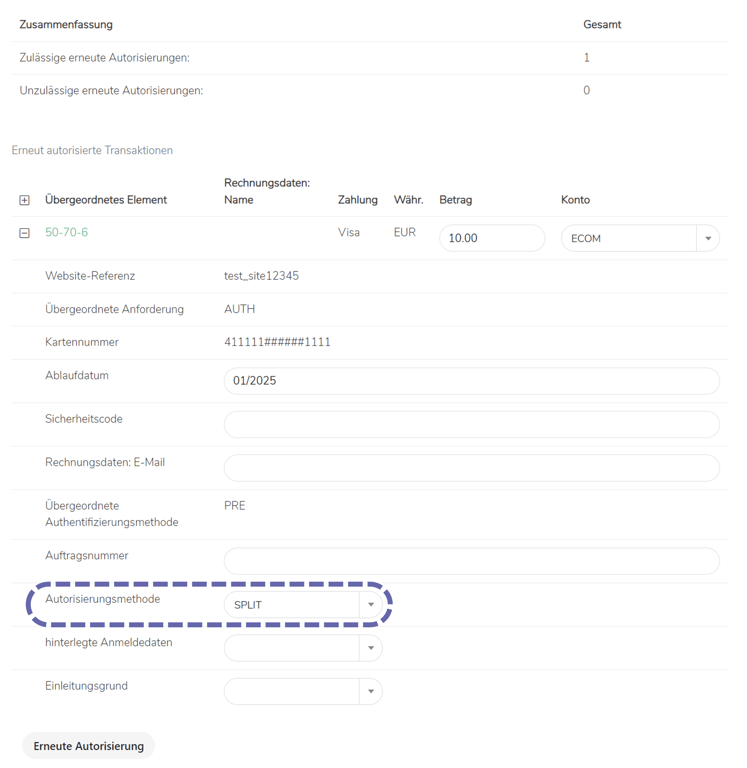Expand all rows with the plus icon
Image resolution: width=747 pixels, height=768 pixels.
pos(24,200)
